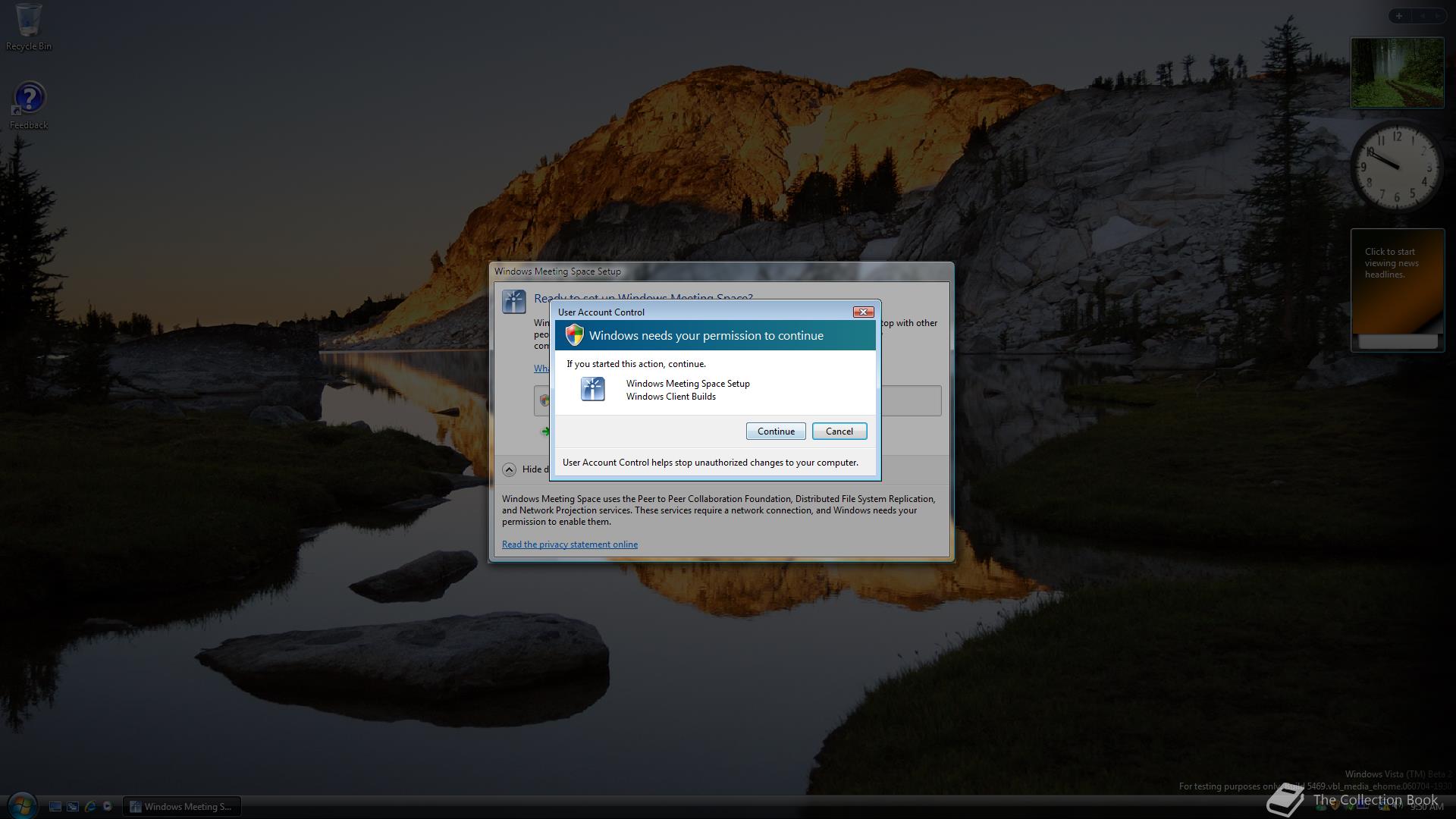
Task: Click the UAC security shield icon
Action: pos(574,335)
